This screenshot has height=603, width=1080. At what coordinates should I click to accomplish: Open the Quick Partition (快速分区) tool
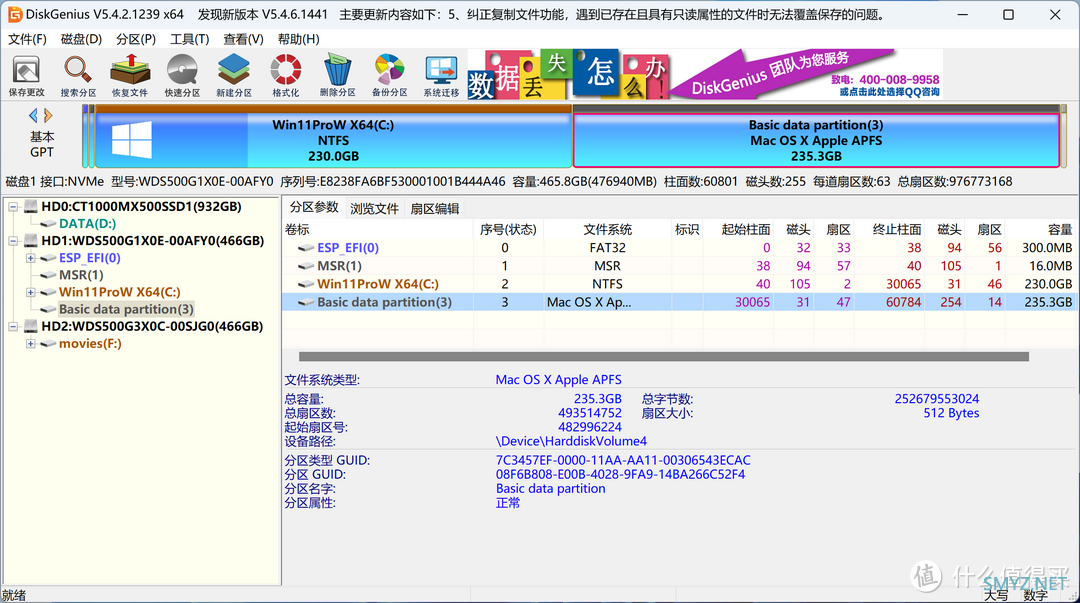(x=182, y=76)
